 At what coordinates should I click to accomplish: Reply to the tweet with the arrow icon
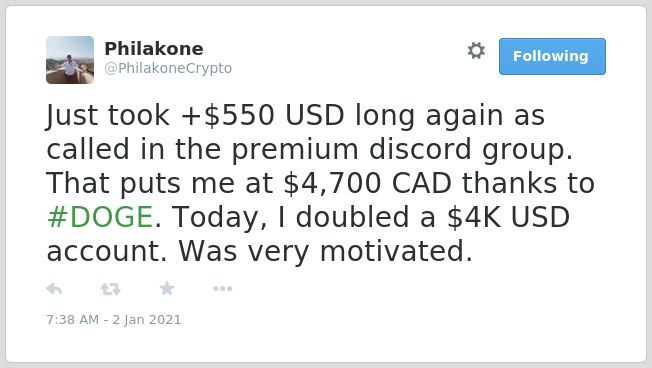tap(54, 289)
